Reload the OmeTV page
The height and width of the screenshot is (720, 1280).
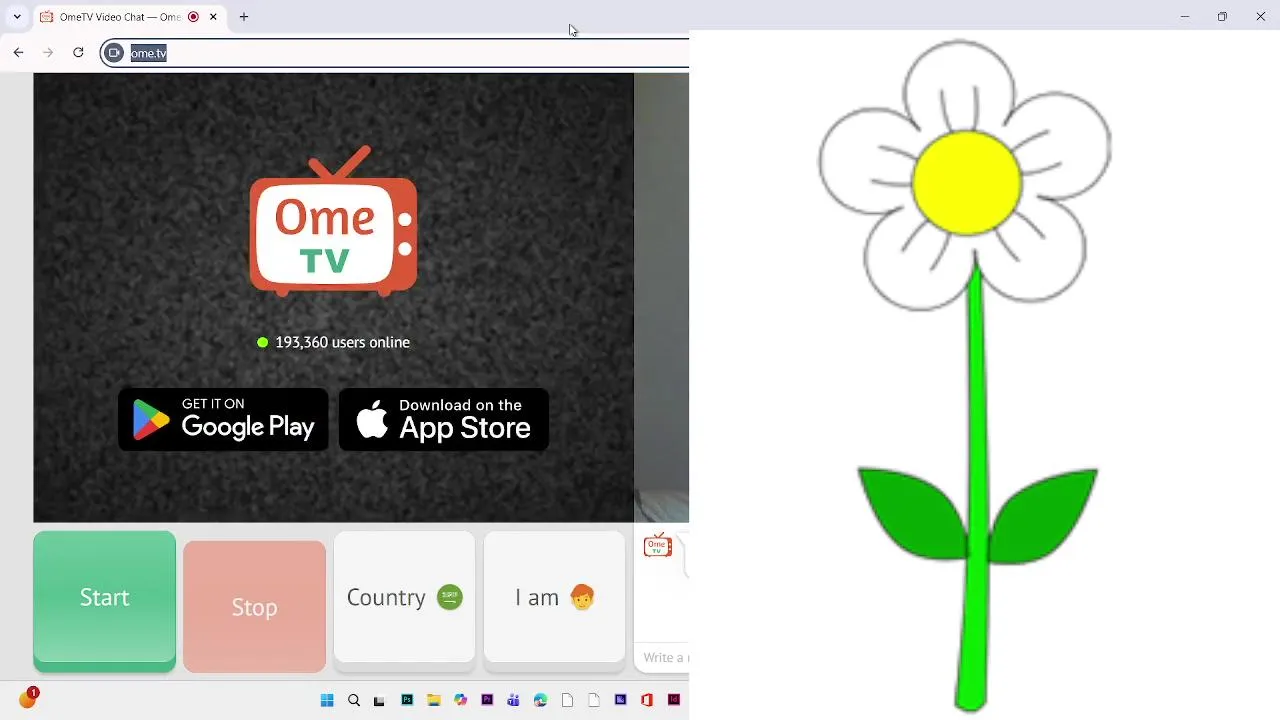pyautogui.click(x=78, y=53)
